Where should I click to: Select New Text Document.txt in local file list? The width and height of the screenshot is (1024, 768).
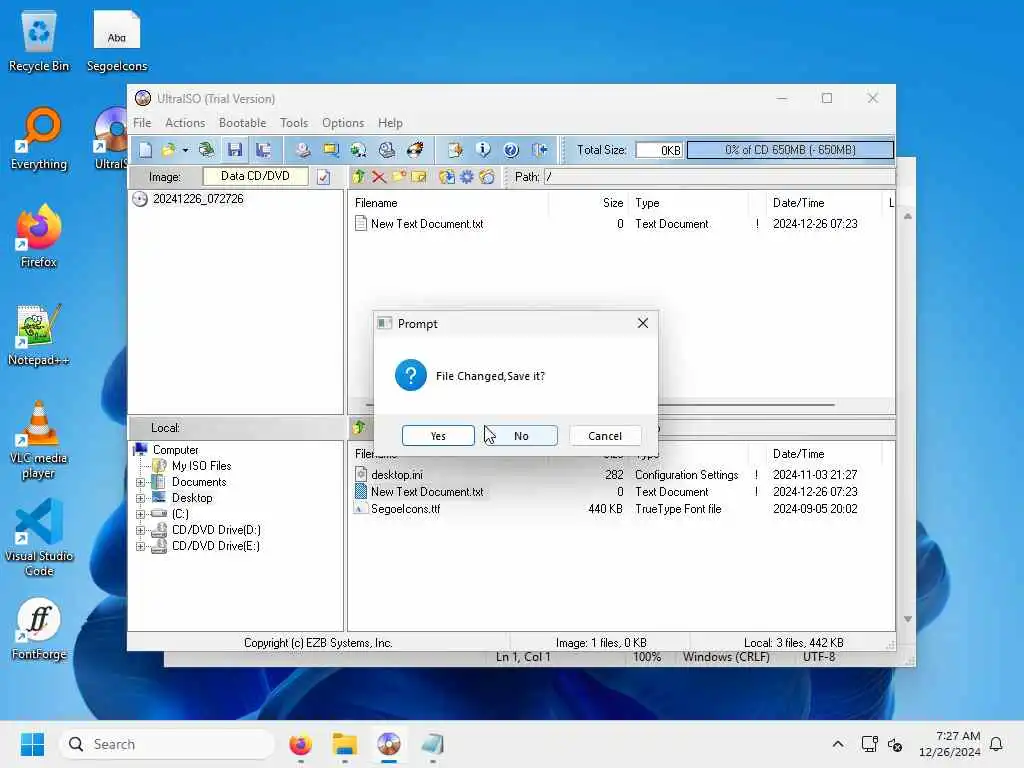[427, 492]
